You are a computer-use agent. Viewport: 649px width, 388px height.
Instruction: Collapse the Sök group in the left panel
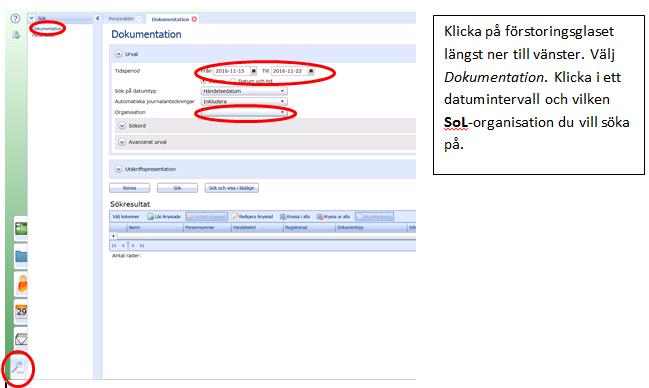pyautogui.click(x=31, y=18)
